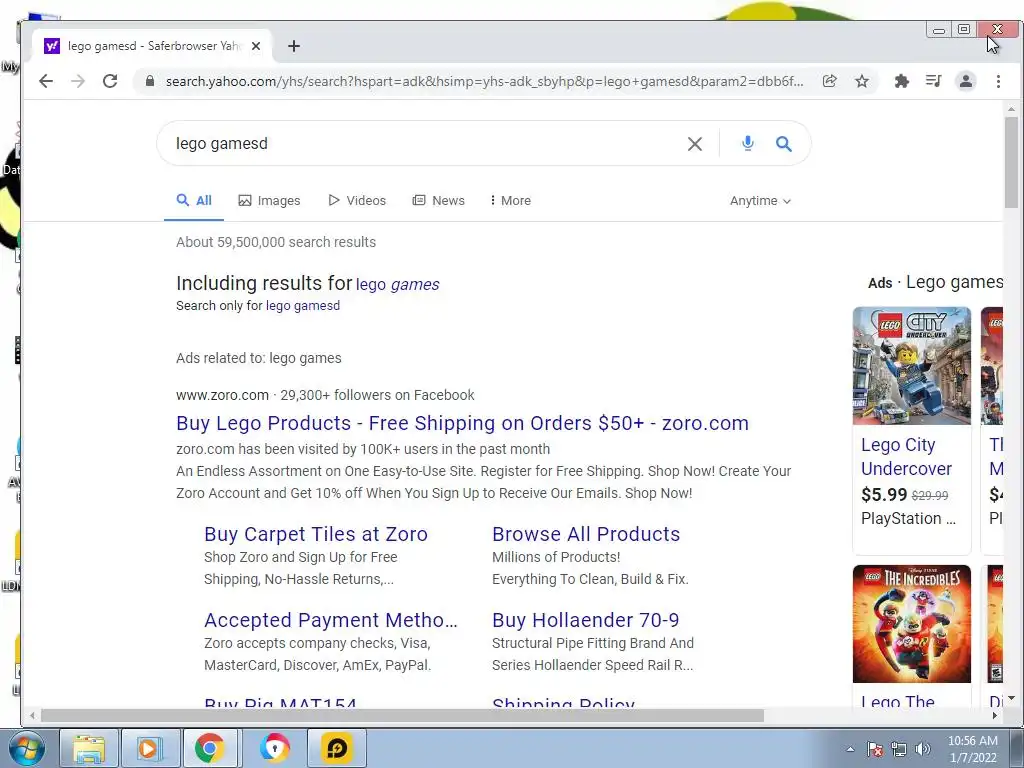This screenshot has height=768, width=1024.
Task: Select Chrome icon in taskbar
Action: [x=210, y=748]
